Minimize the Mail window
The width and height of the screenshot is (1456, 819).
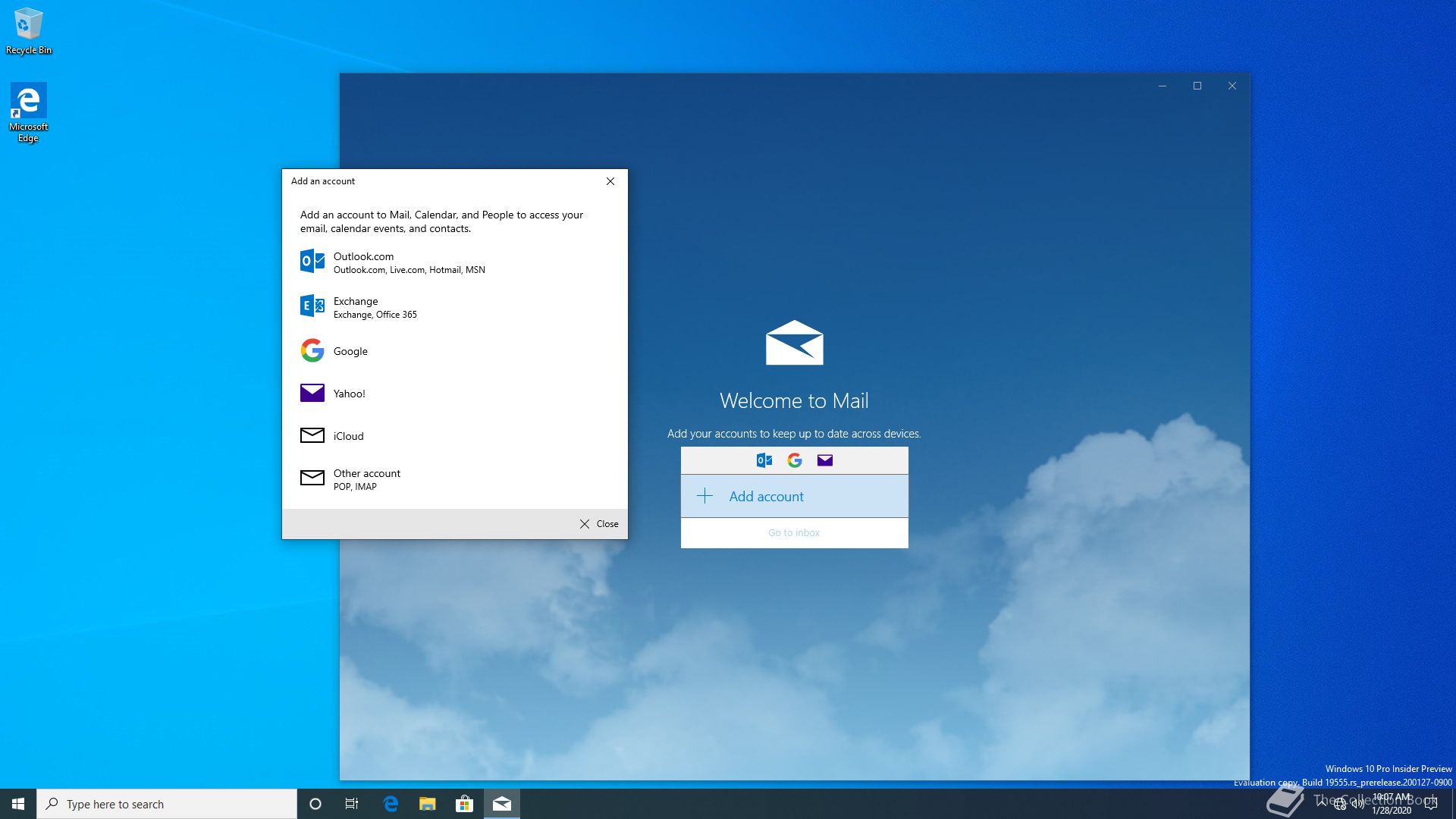[x=1162, y=86]
